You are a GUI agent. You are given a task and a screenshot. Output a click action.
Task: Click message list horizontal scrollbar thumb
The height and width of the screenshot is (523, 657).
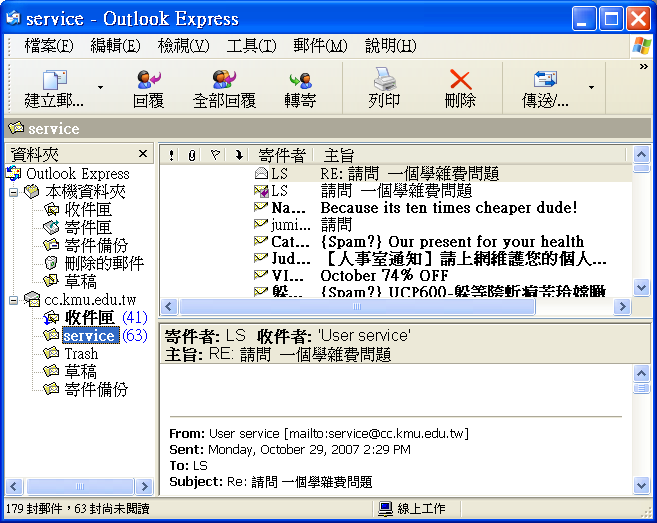357,307
